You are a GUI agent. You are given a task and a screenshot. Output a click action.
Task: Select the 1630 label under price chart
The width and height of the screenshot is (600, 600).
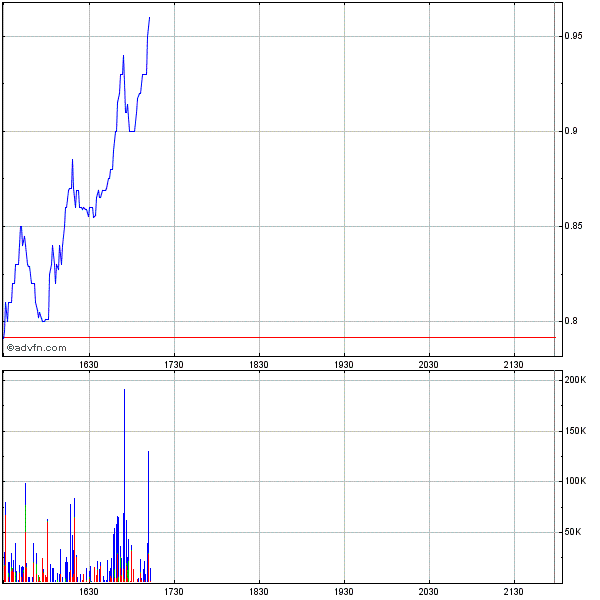tap(89, 365)
